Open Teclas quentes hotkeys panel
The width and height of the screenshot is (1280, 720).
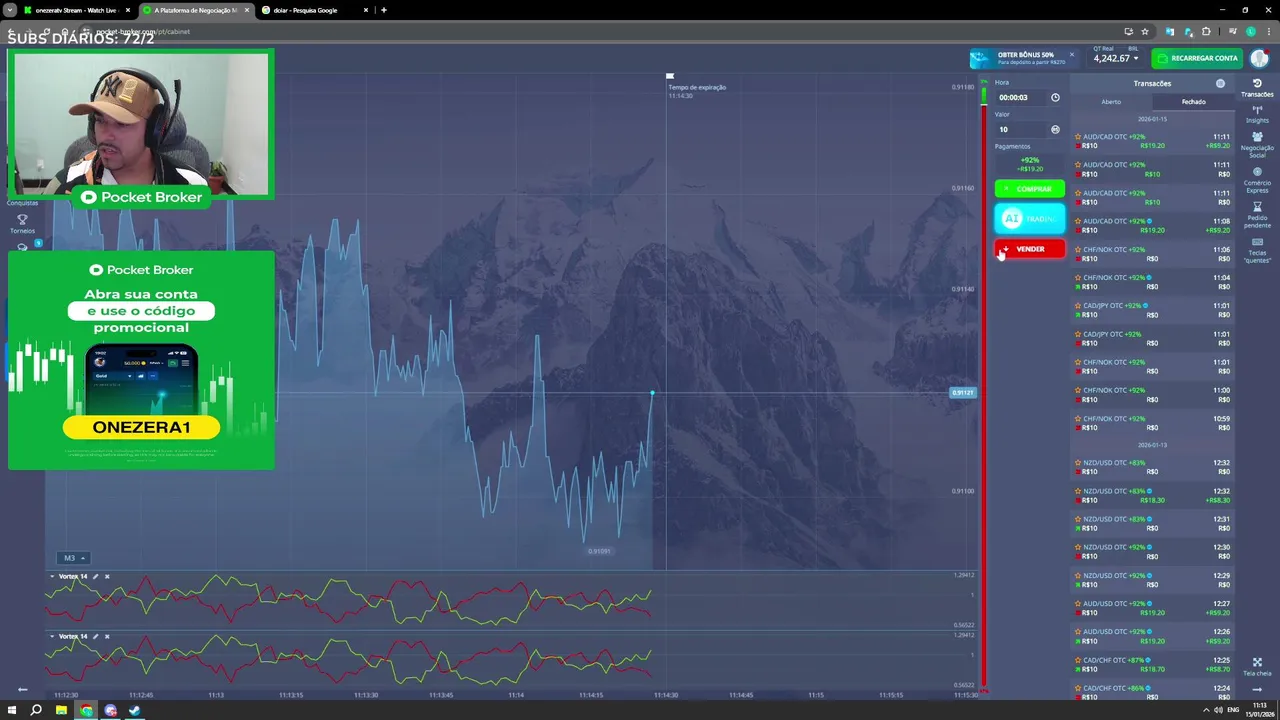(1257, 250)
